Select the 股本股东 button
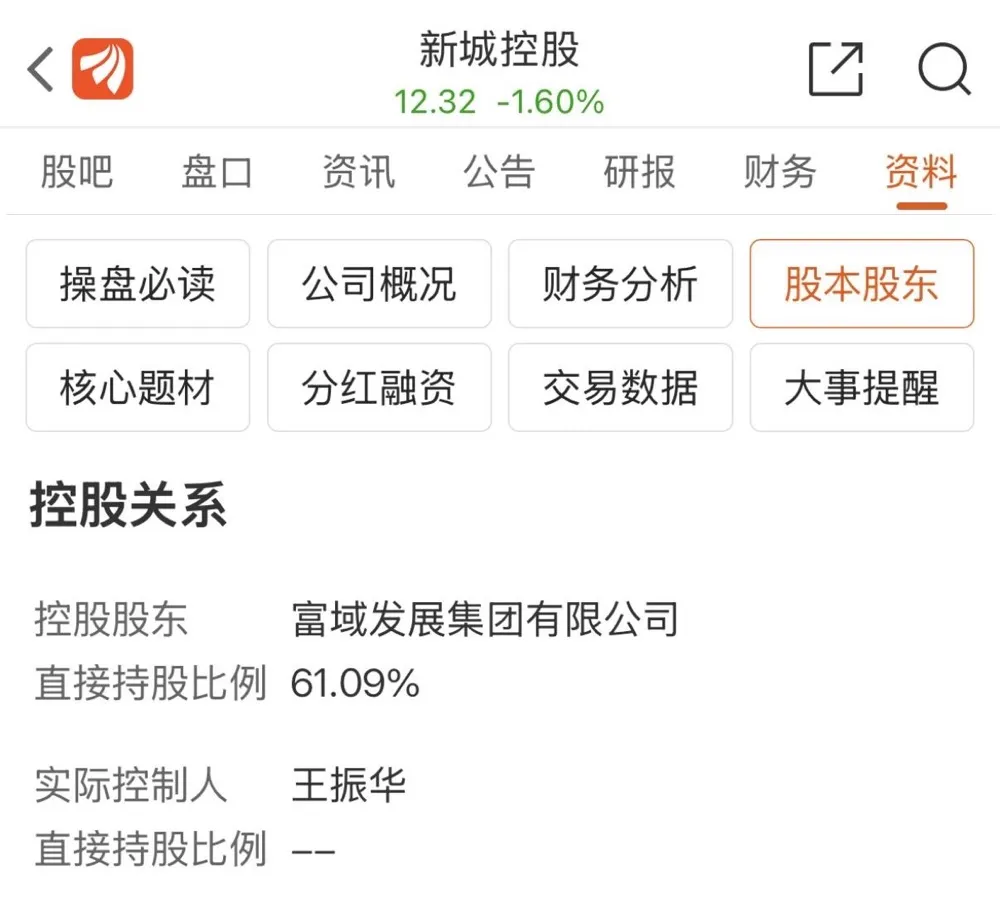The image size is (1000, 904). (861, 284)
